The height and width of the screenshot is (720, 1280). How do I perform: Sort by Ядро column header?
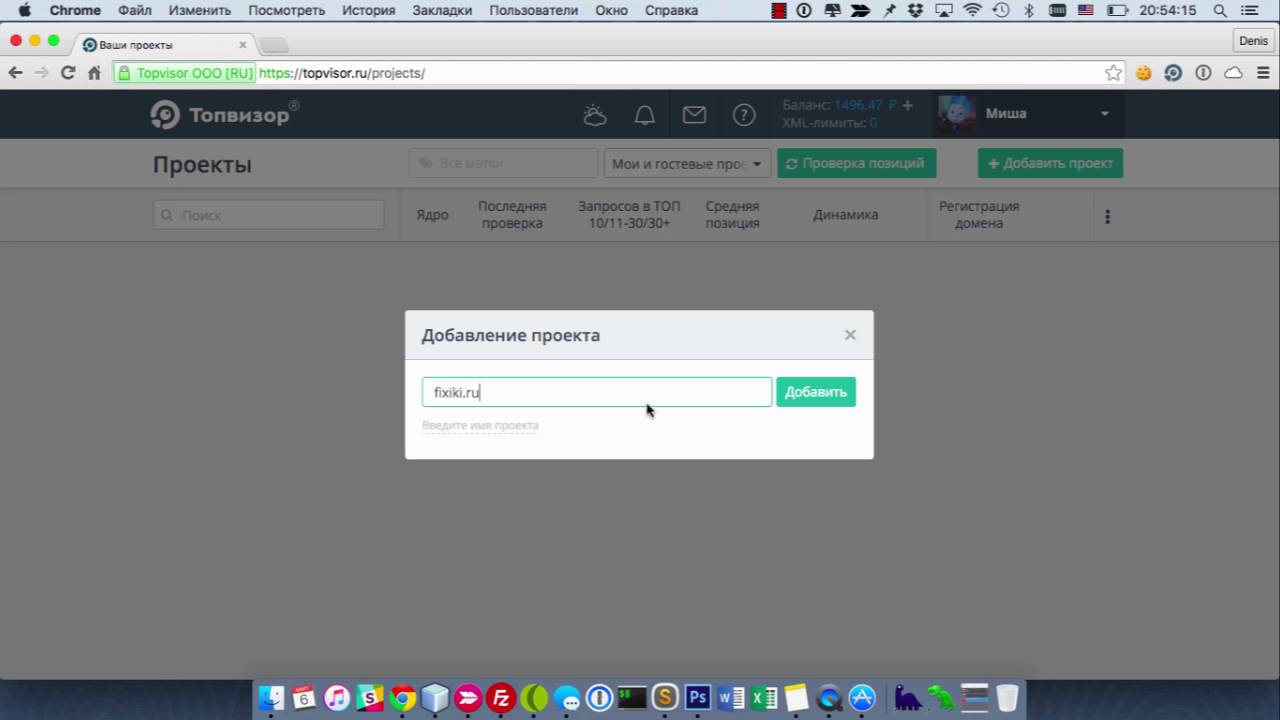click(432, 215)
